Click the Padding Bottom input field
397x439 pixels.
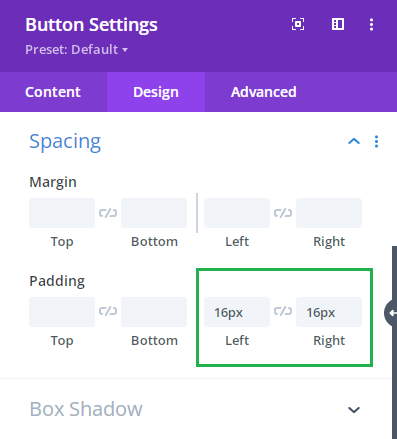(154, 312)
